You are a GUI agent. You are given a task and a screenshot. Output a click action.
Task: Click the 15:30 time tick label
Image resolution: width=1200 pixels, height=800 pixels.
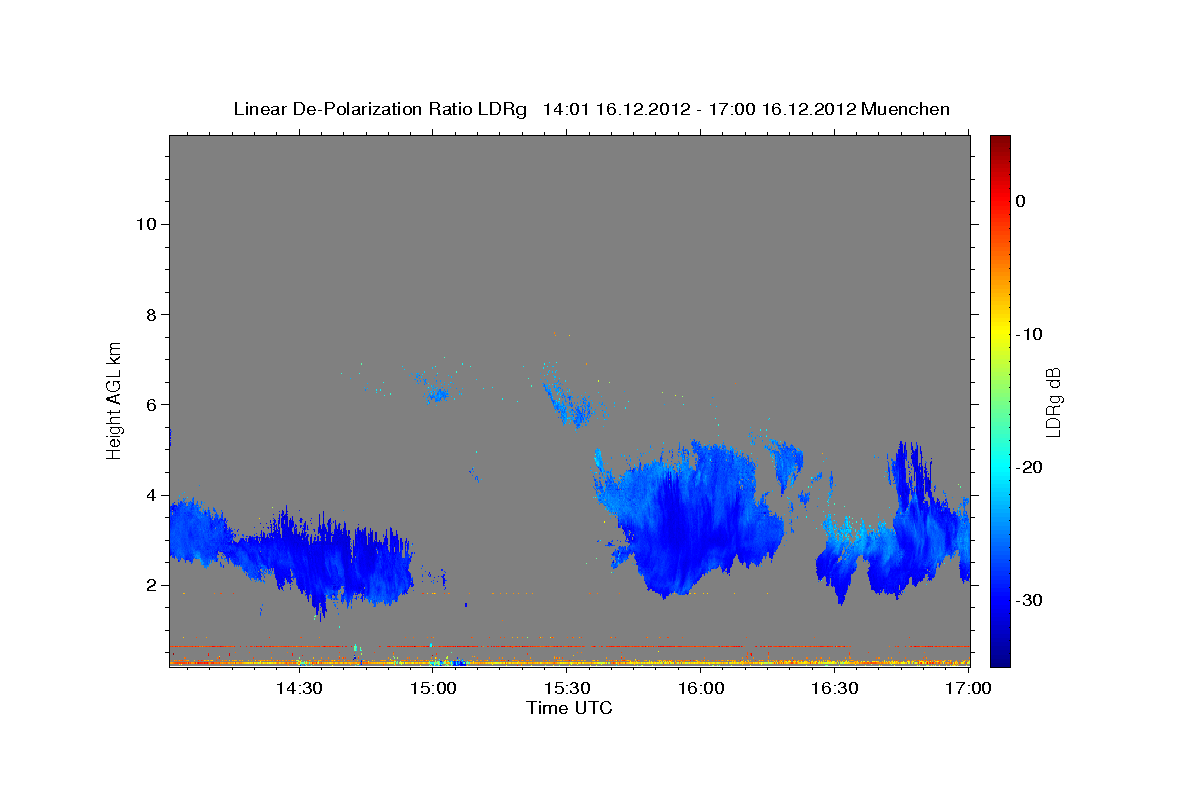coord(567,689)
